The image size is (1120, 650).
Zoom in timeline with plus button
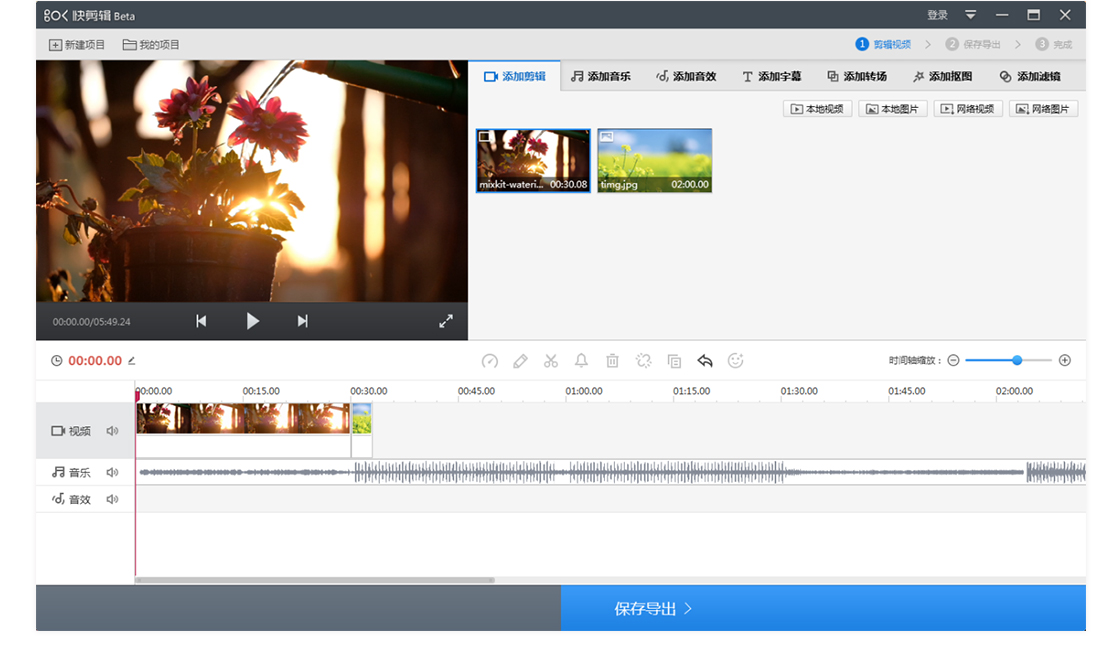(x=1065, y=360)
